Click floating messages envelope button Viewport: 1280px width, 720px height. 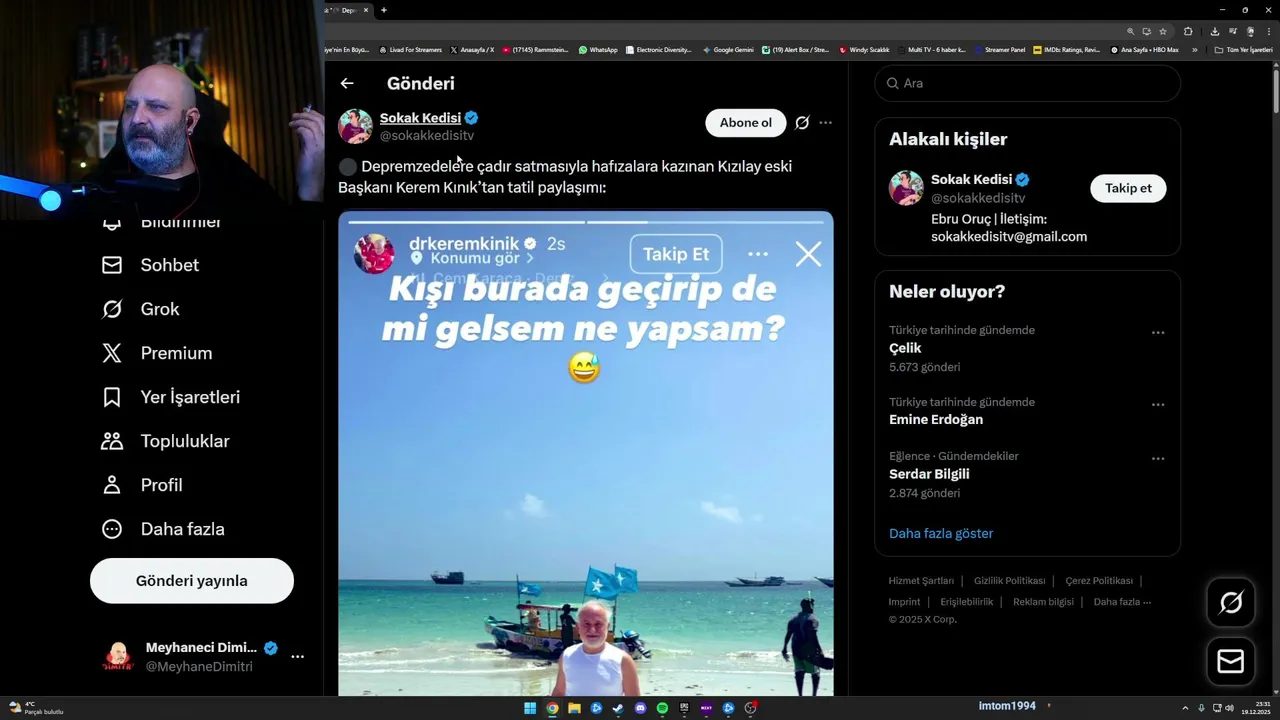tap(1231, 662)
